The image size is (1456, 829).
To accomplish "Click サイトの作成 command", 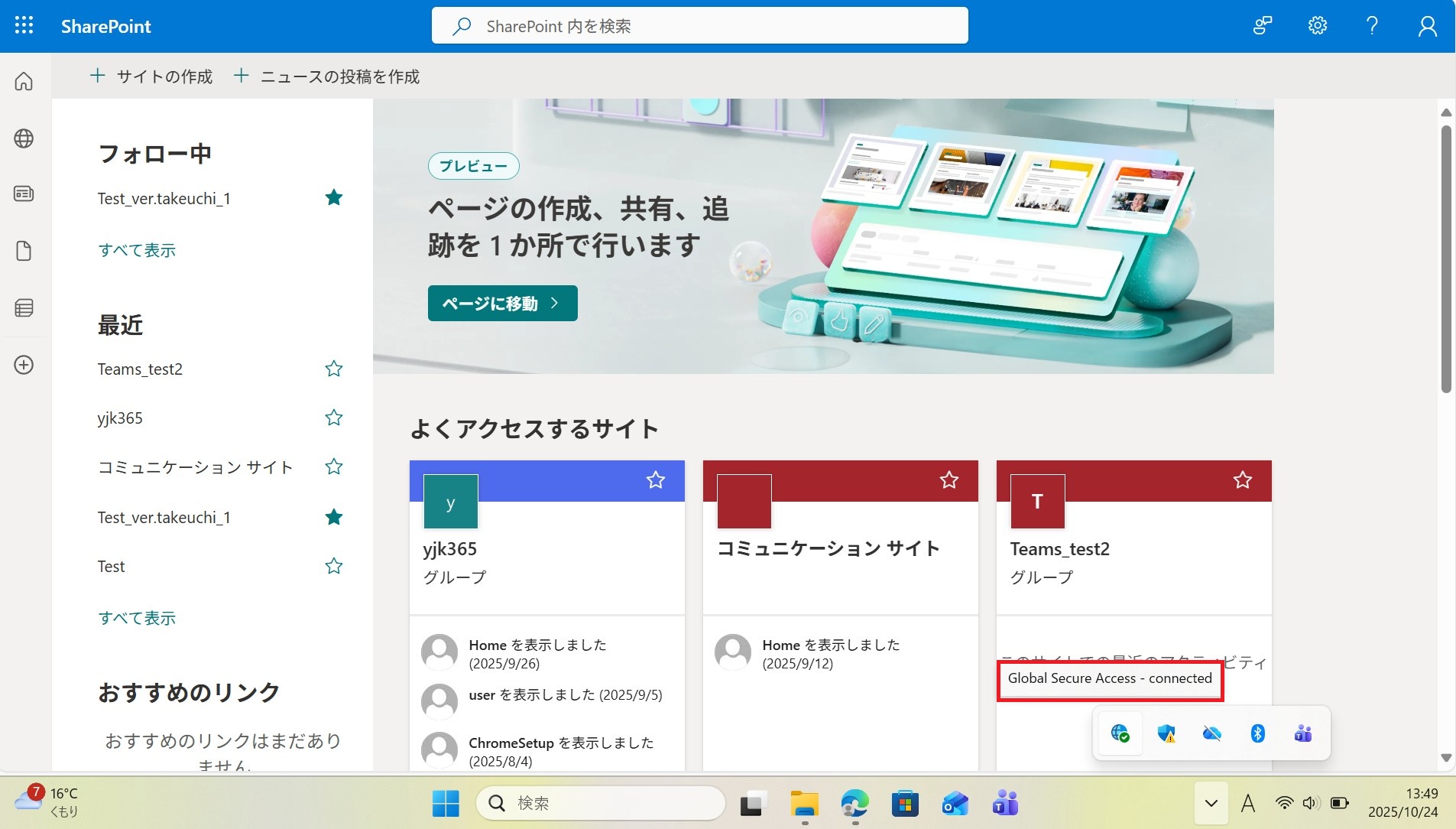I will 151,76.
